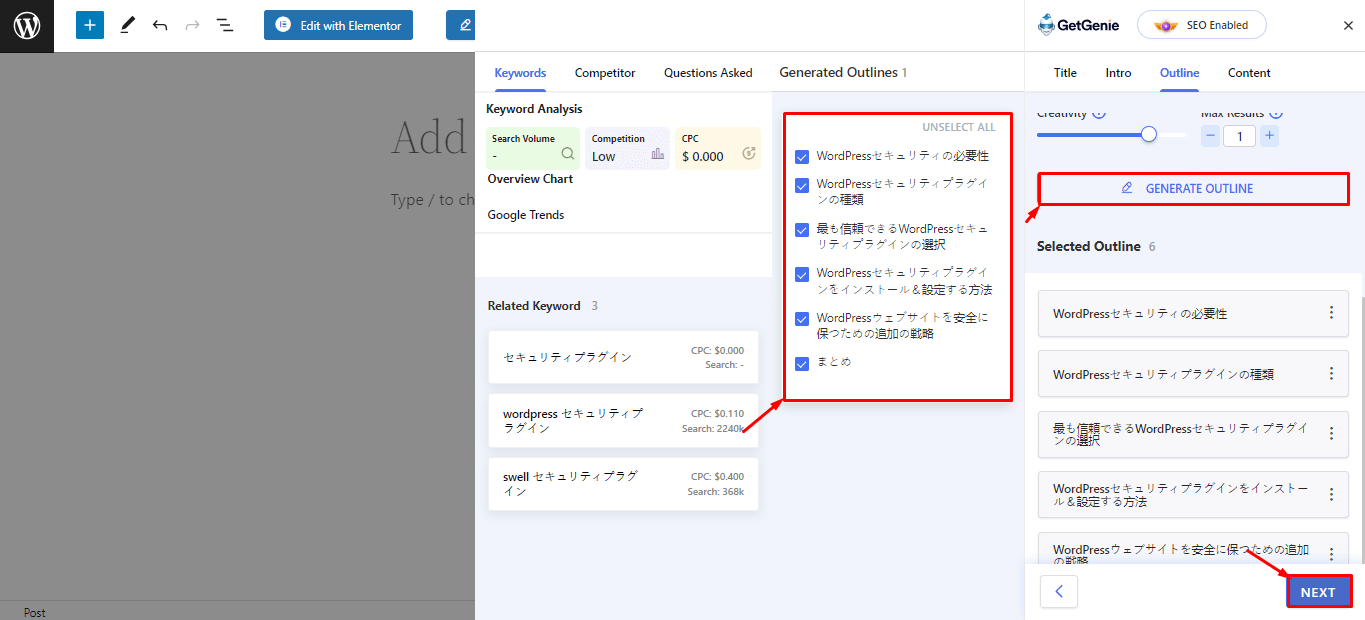This screenshot has width=1365, height=620.
Task: Uncheck 最も信頼できるWordPressセキュリティプラグインの選択 checkbox
Action: [x=802, y=230]
